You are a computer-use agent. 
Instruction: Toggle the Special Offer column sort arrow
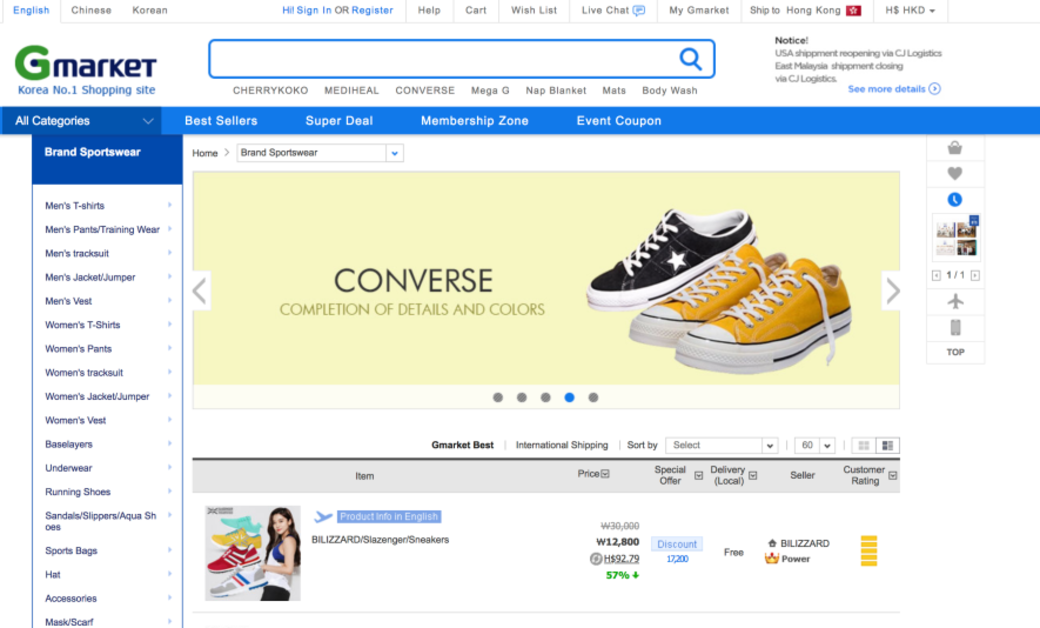pos(698,475)
